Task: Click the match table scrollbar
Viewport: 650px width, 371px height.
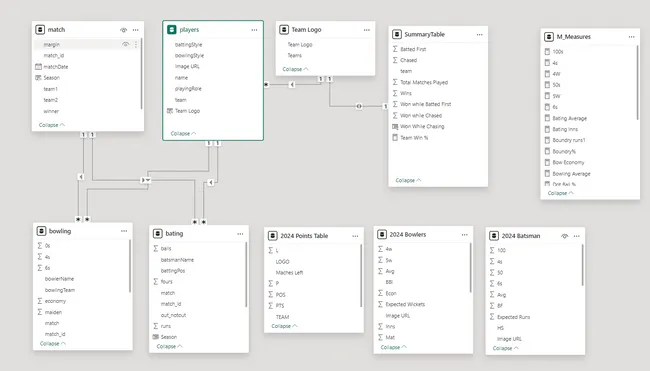Action: pyautogui.click(x=141, y=74)
